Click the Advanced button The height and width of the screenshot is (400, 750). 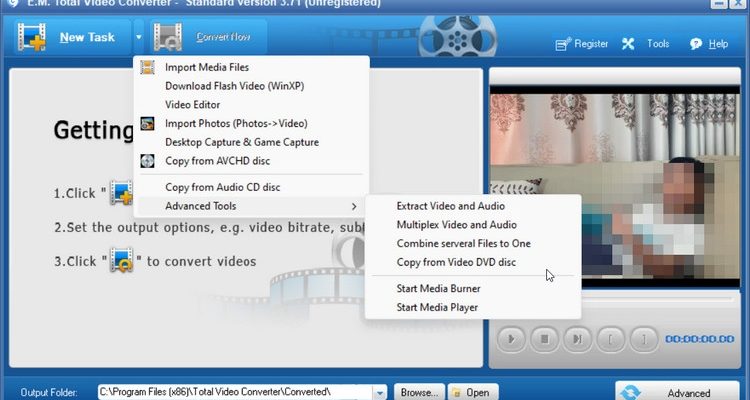coord(677,391)
